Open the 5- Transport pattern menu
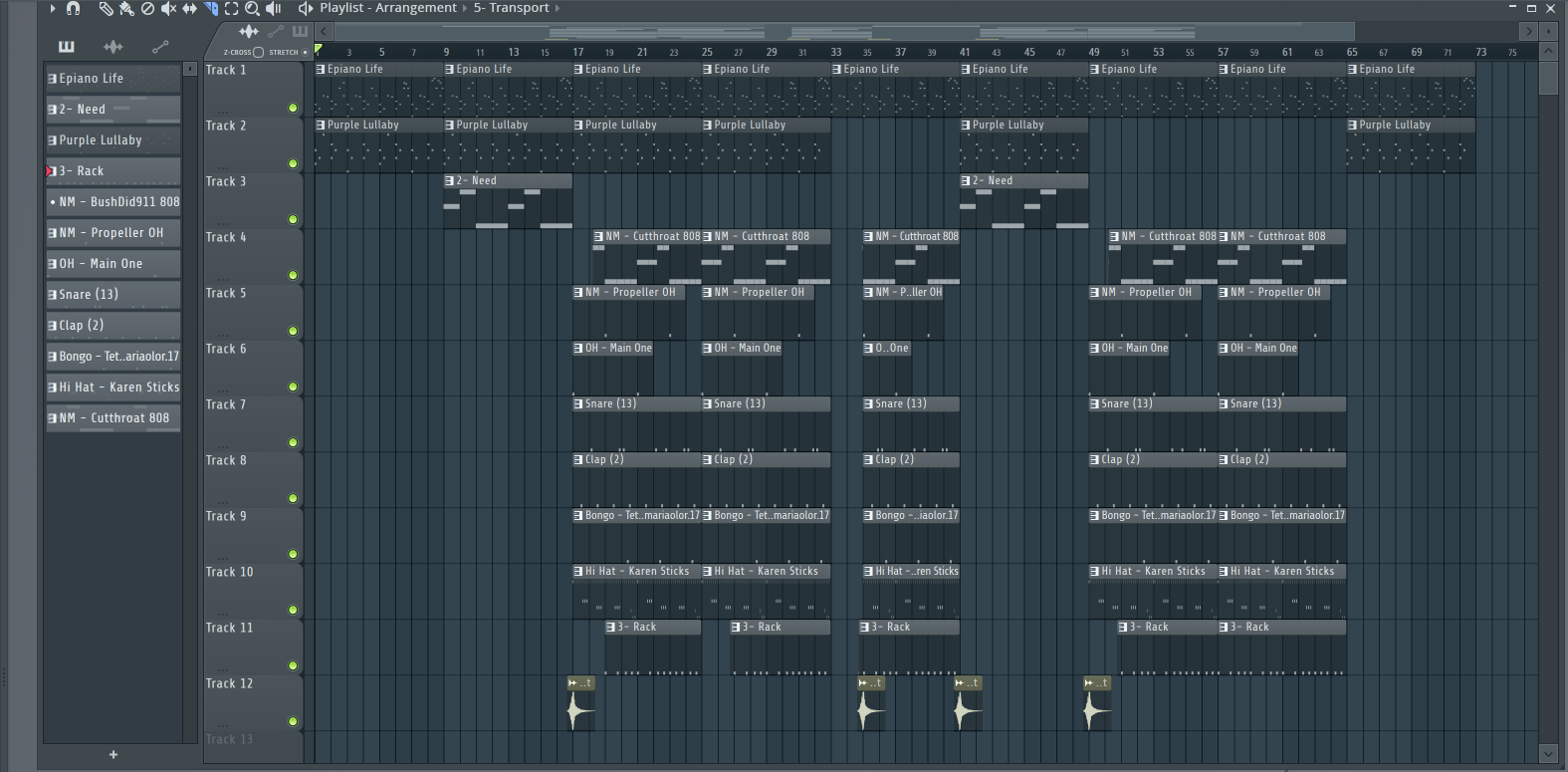 (511, 8)
